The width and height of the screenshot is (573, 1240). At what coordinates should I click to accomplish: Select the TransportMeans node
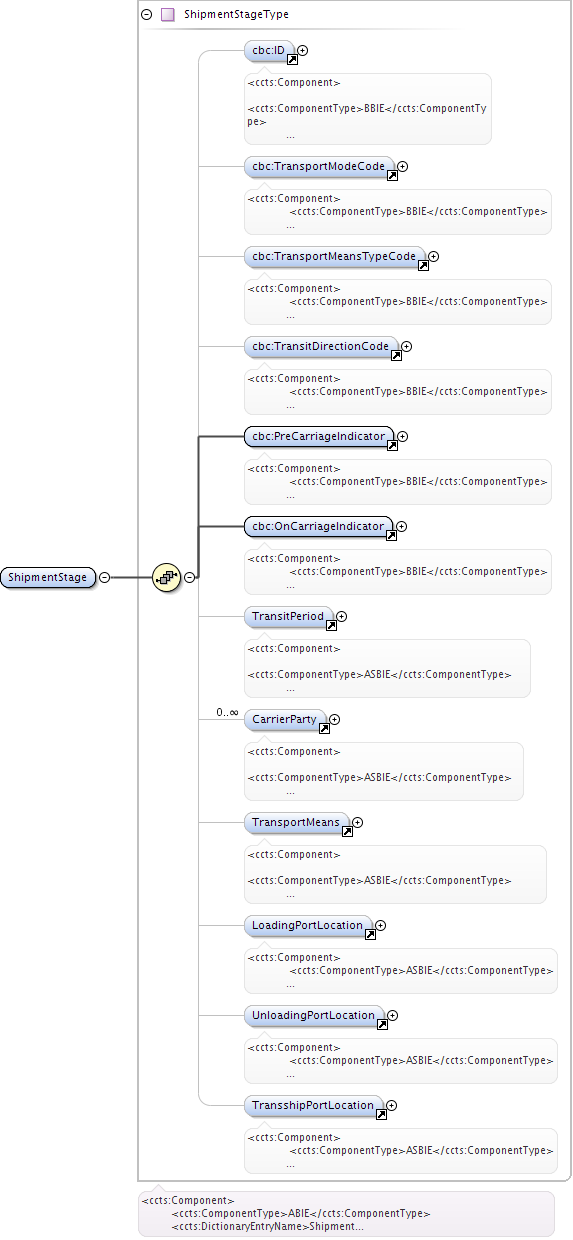[x=296, y=823]
